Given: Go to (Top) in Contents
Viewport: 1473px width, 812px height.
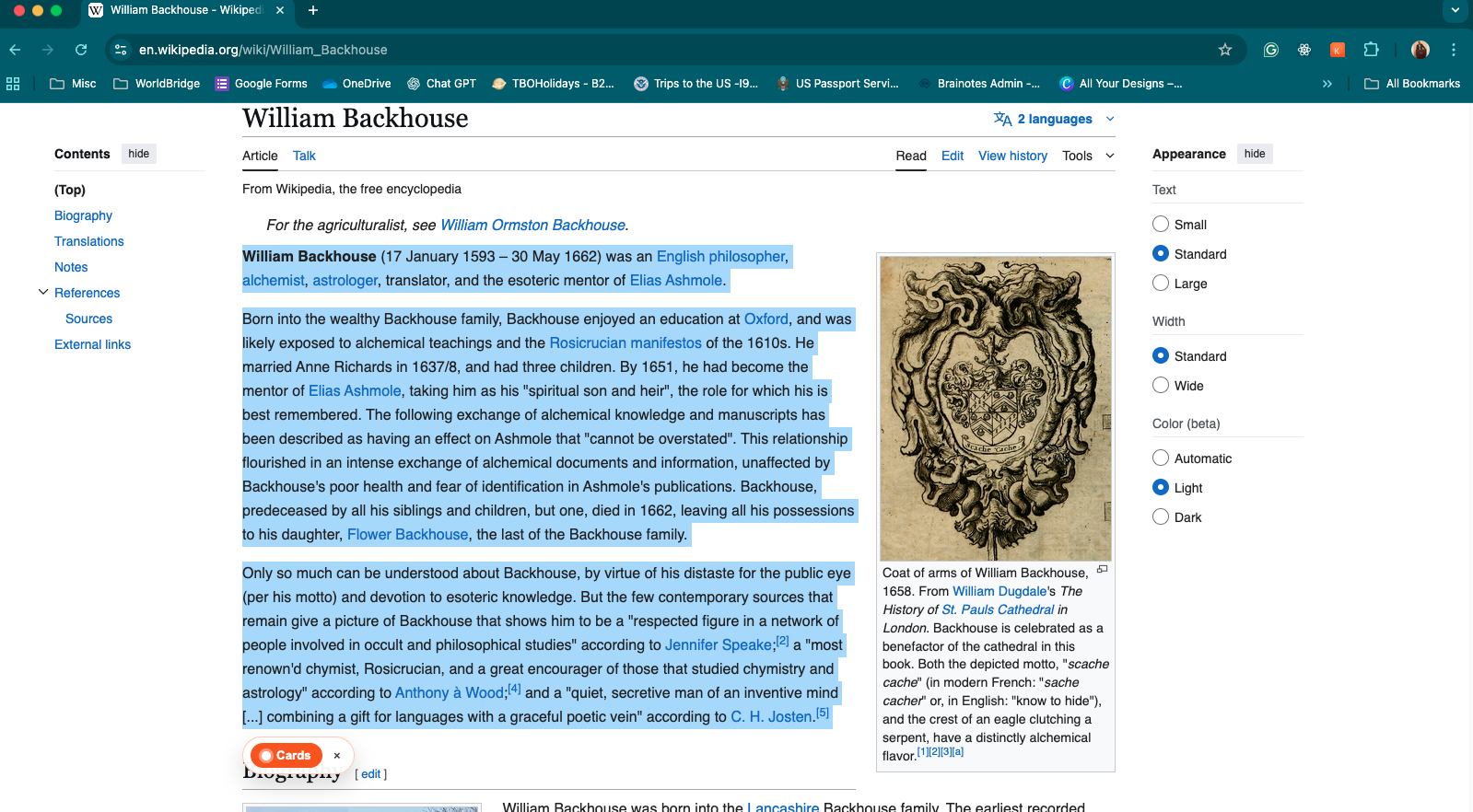Looking at the screenshot, I should [x=70, y=190].
